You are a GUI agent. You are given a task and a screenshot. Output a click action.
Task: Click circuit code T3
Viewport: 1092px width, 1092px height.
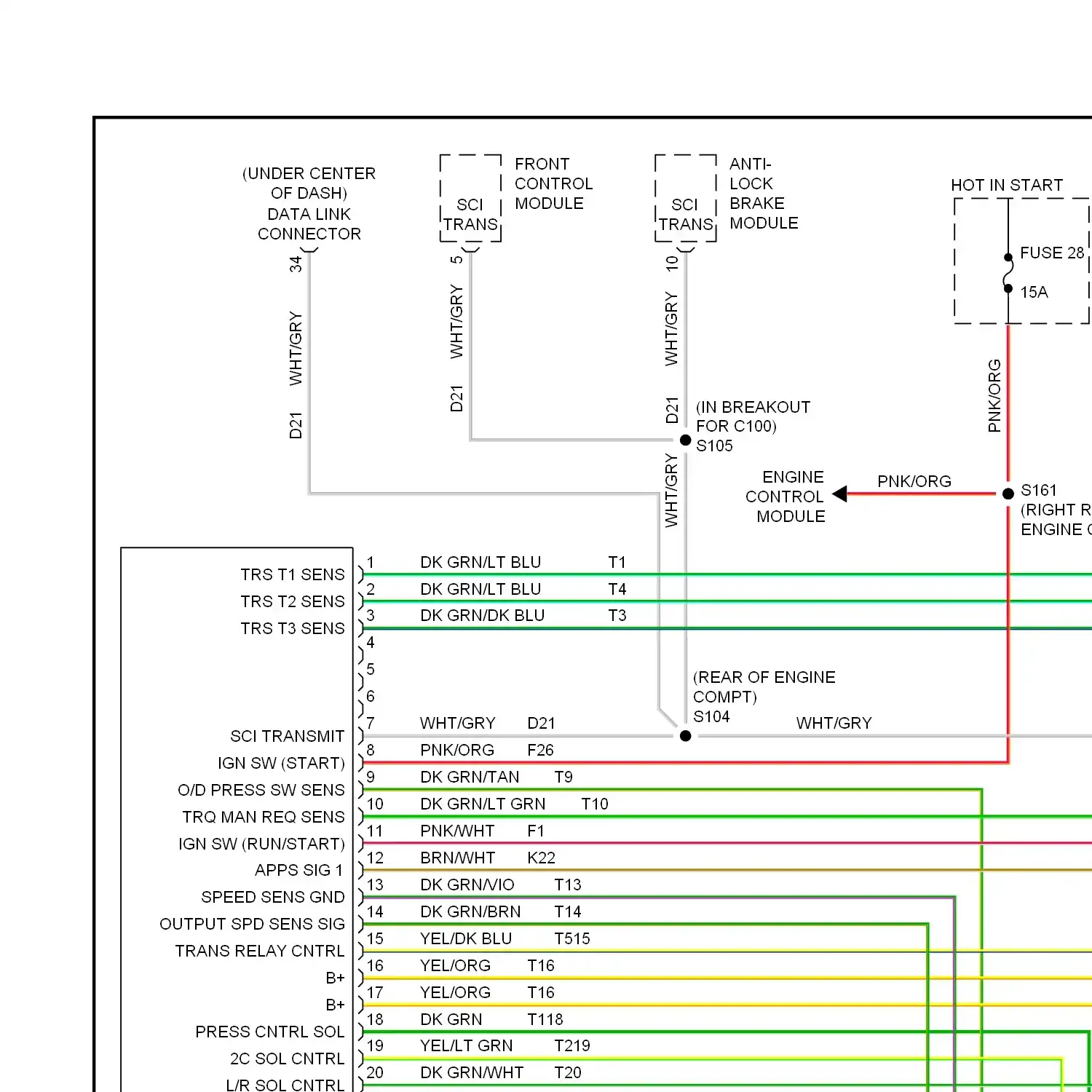click(x=617, y=615)
